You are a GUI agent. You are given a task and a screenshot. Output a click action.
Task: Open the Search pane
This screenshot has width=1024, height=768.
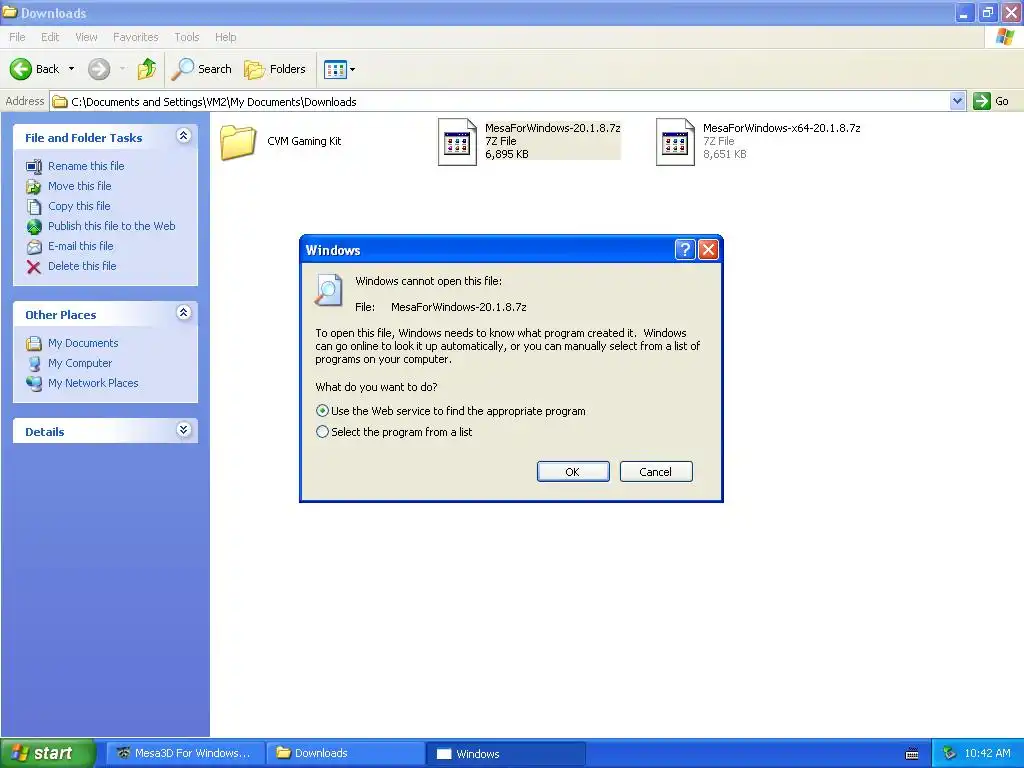pyautogui.click(x=201, y=69)
